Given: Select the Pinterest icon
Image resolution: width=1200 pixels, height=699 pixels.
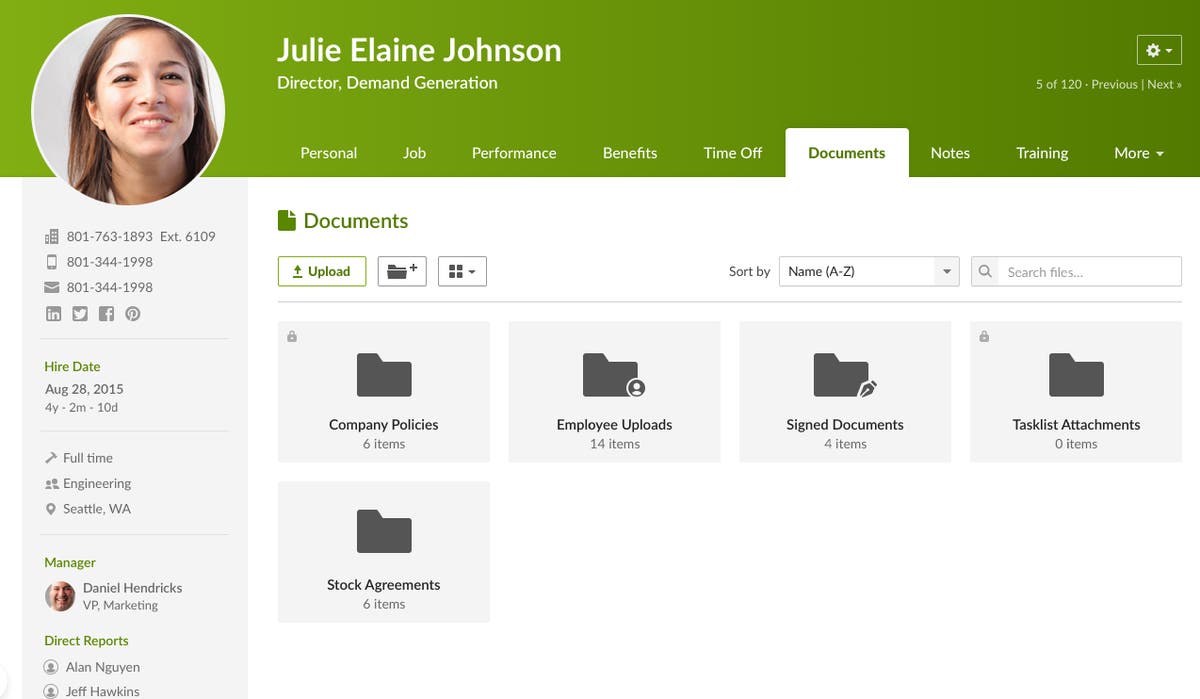Looking at the screenshot, I should click(x=131, y=313).
